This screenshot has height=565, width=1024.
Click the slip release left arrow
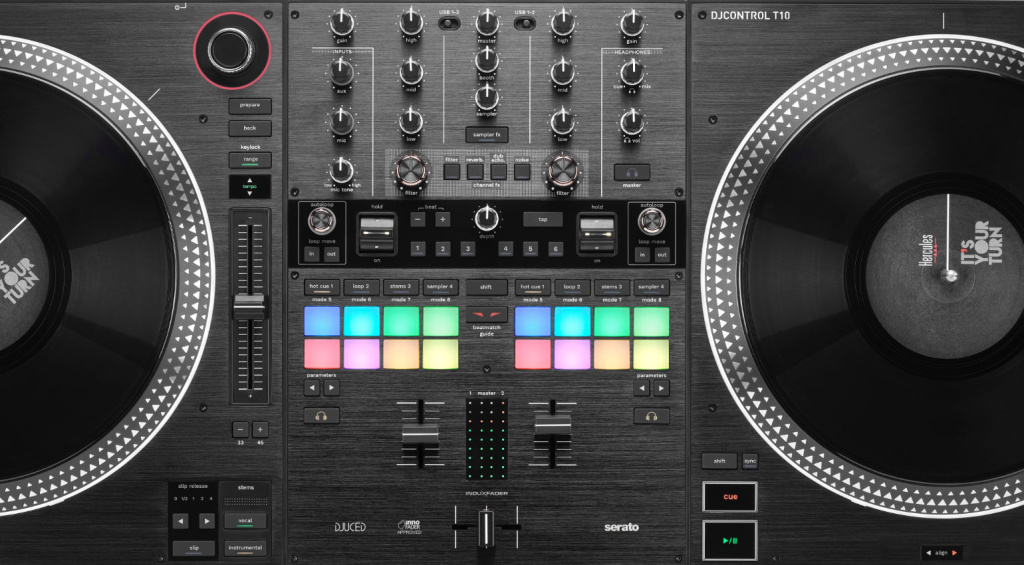(x=181, y=521)
